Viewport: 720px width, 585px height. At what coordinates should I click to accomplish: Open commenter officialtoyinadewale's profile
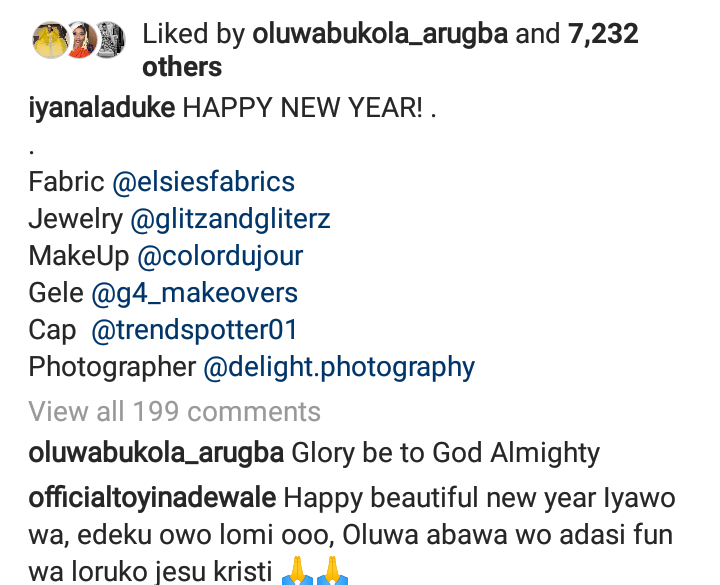pos(153,497)
